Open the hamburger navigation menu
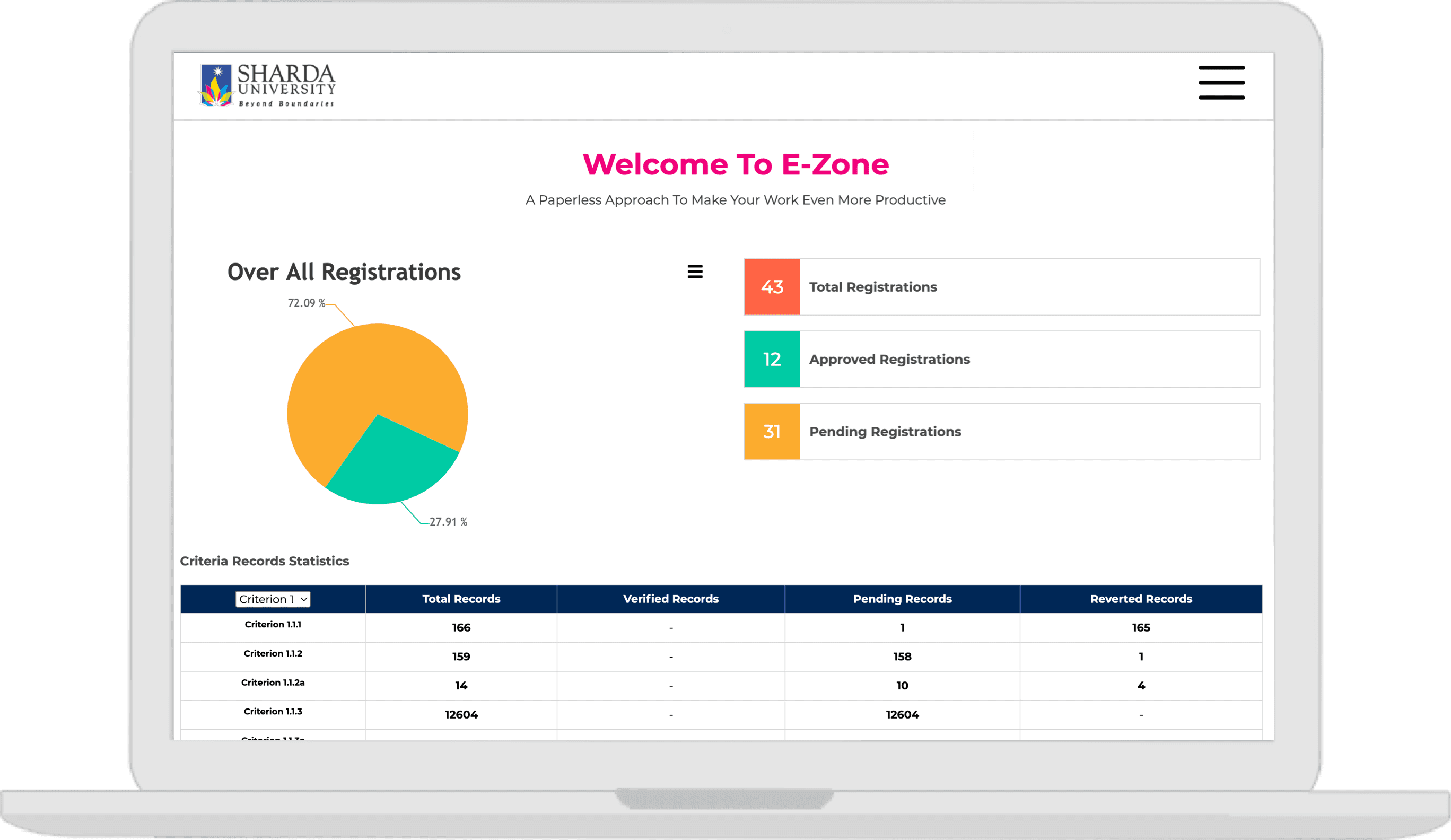1451x840 pixels. tap(1221, 83)
